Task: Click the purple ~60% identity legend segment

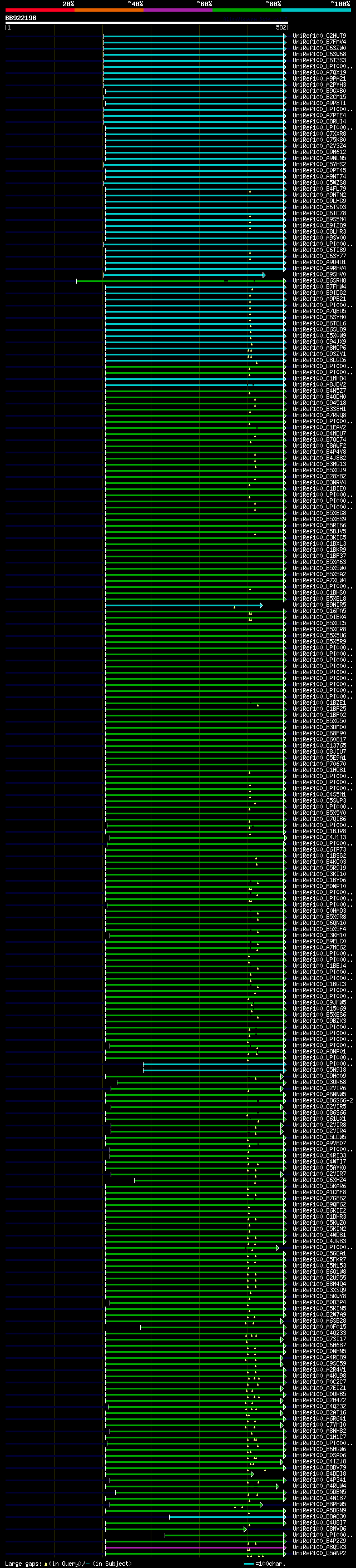Action: [179, 10]
